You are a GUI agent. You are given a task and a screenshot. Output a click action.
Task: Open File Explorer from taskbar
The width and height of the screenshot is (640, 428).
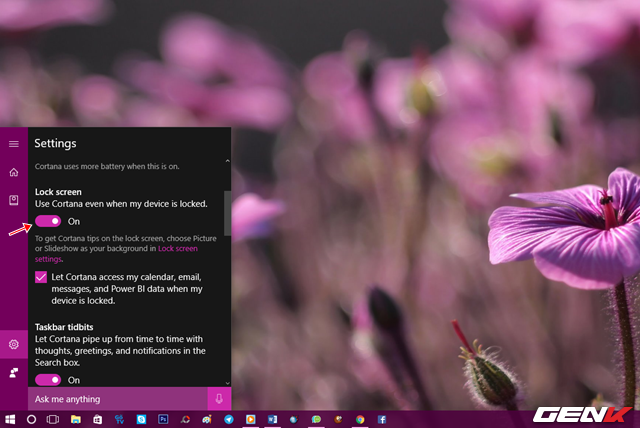pos(76,419)
